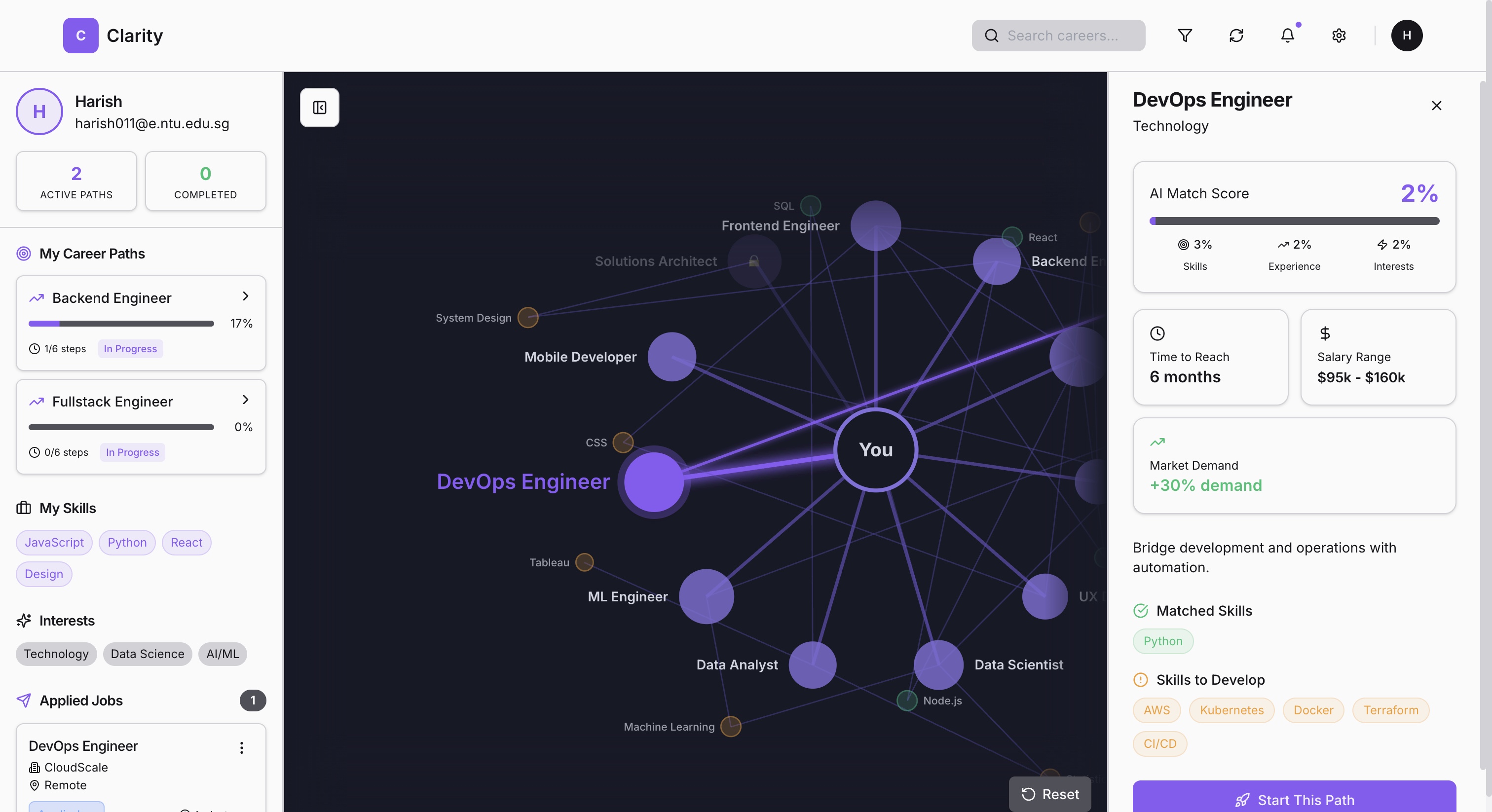Click Backend Engineer progress bar

coord(121,323)
